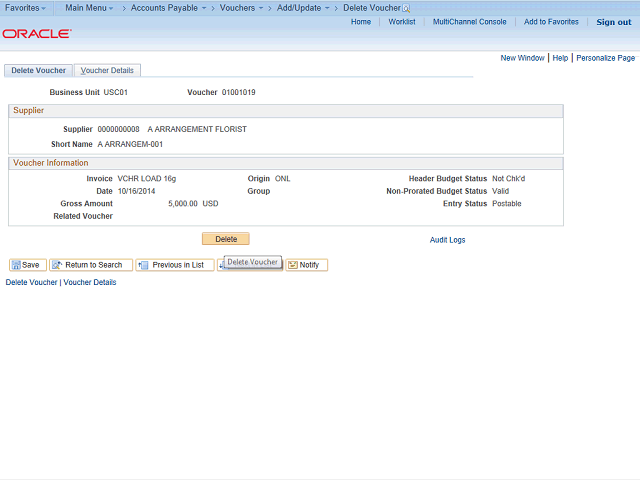Click Personalize Page link
The image size is (640, 480).
click(x=605, y=58)
